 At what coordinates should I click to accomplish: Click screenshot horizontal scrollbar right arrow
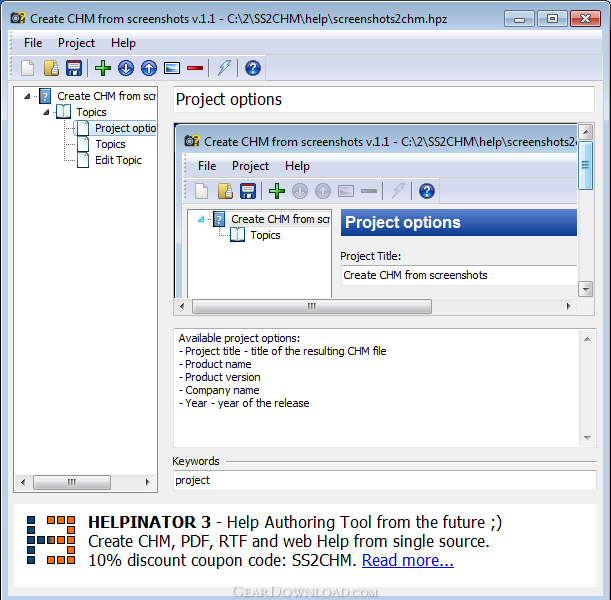pyautogui.click(x=569, y=306)
